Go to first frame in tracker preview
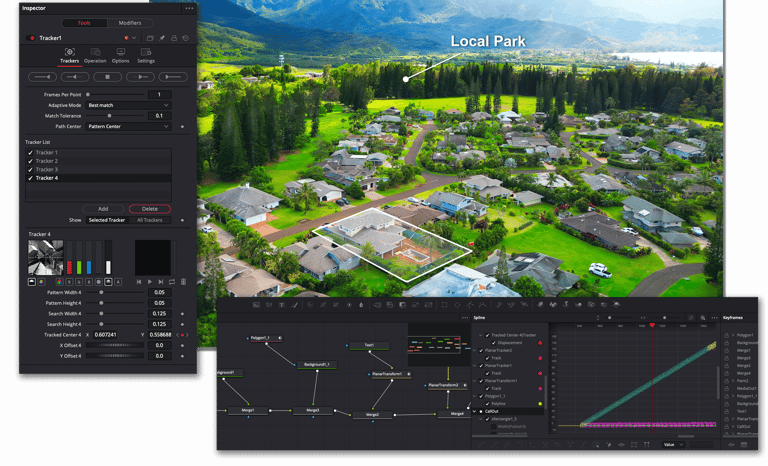The height and width of the screenshot is (466, 768). pyautogui.click(x=139, y=282)
